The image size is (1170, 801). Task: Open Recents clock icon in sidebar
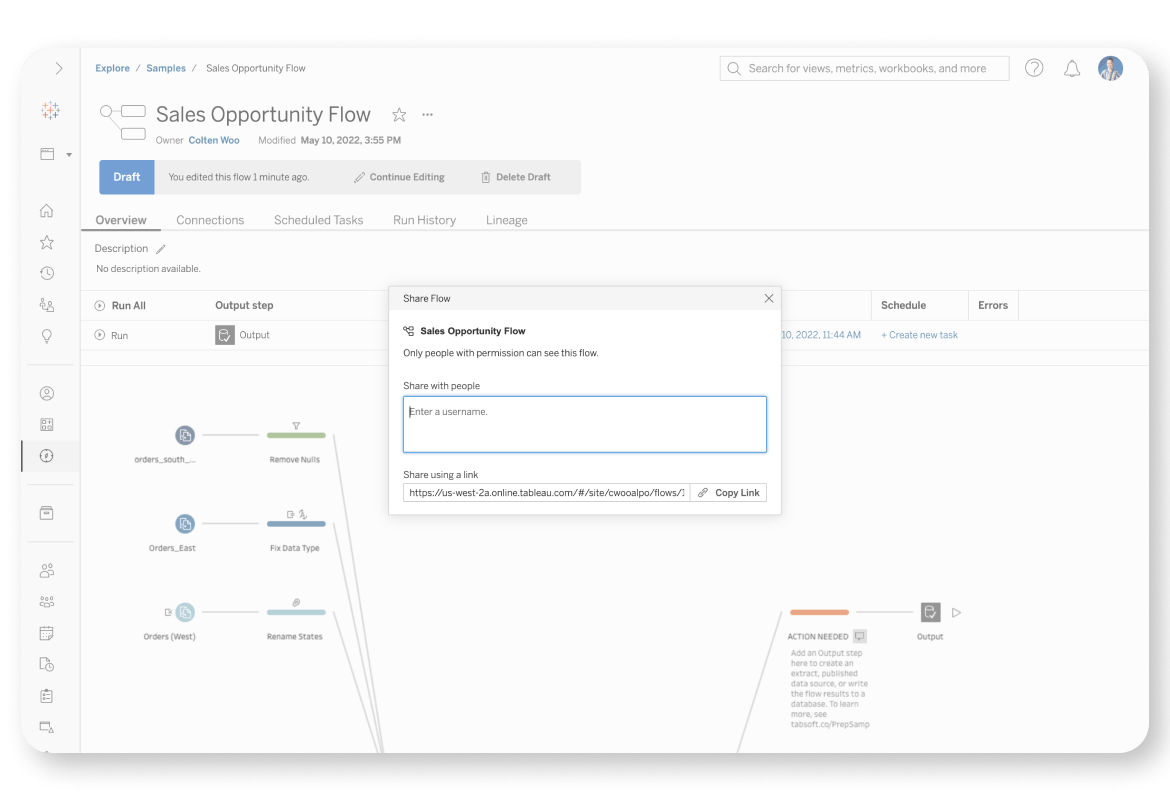[x=46, y=273]
